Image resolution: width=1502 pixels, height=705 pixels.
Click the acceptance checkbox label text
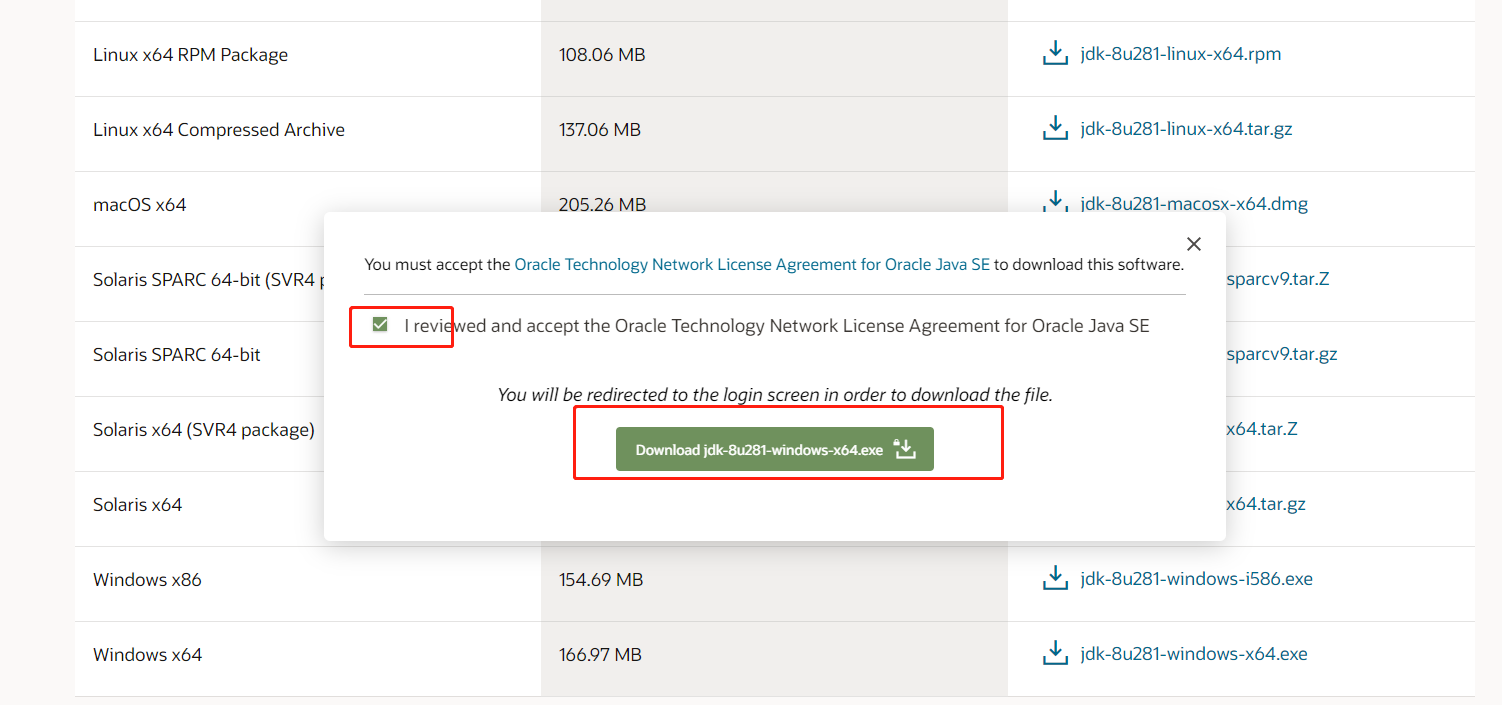776,326
